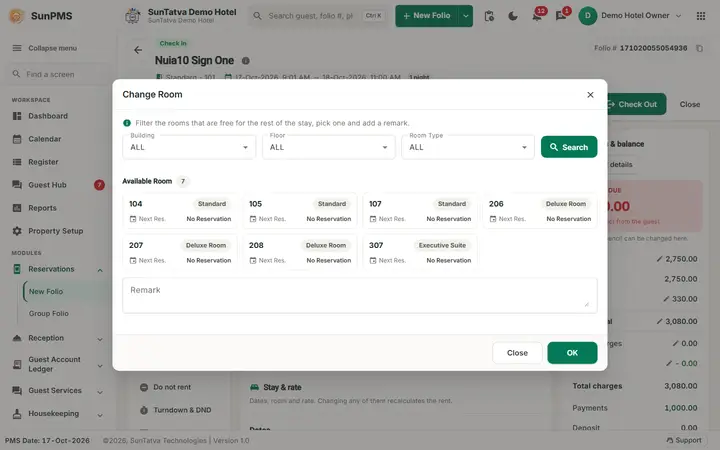Click the search magnifier icon in top bar
This screenshot has width=720, height=450.
click(x=258, y=16)
